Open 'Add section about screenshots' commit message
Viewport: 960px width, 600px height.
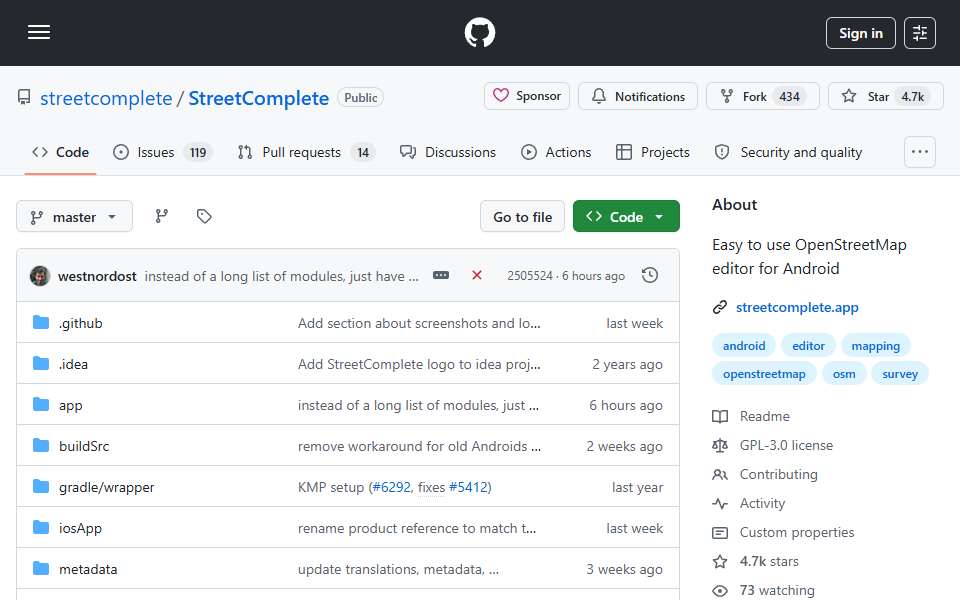pyautogui.click(x=419, y=323)
